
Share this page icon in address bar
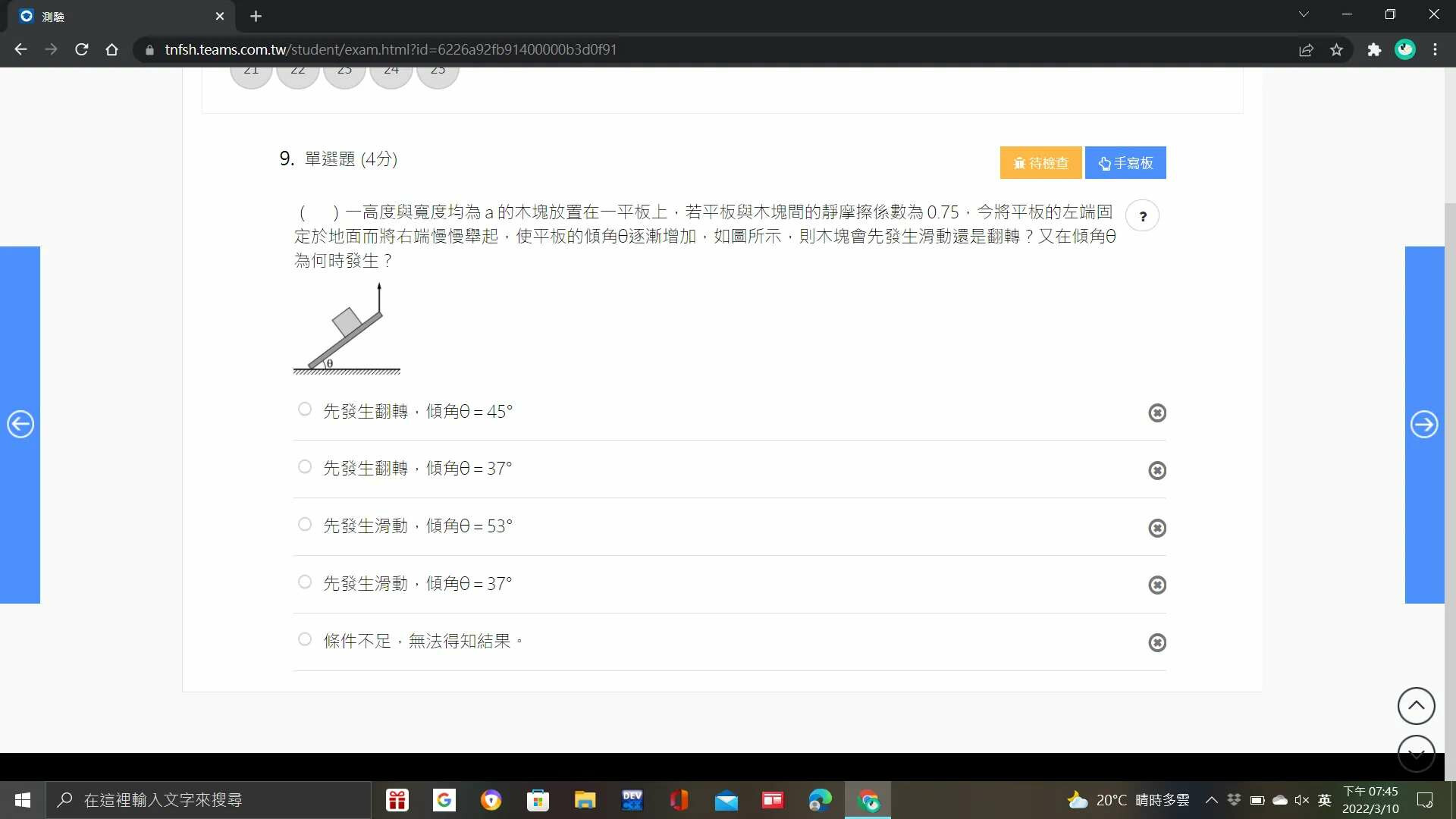coord(1306,50)
